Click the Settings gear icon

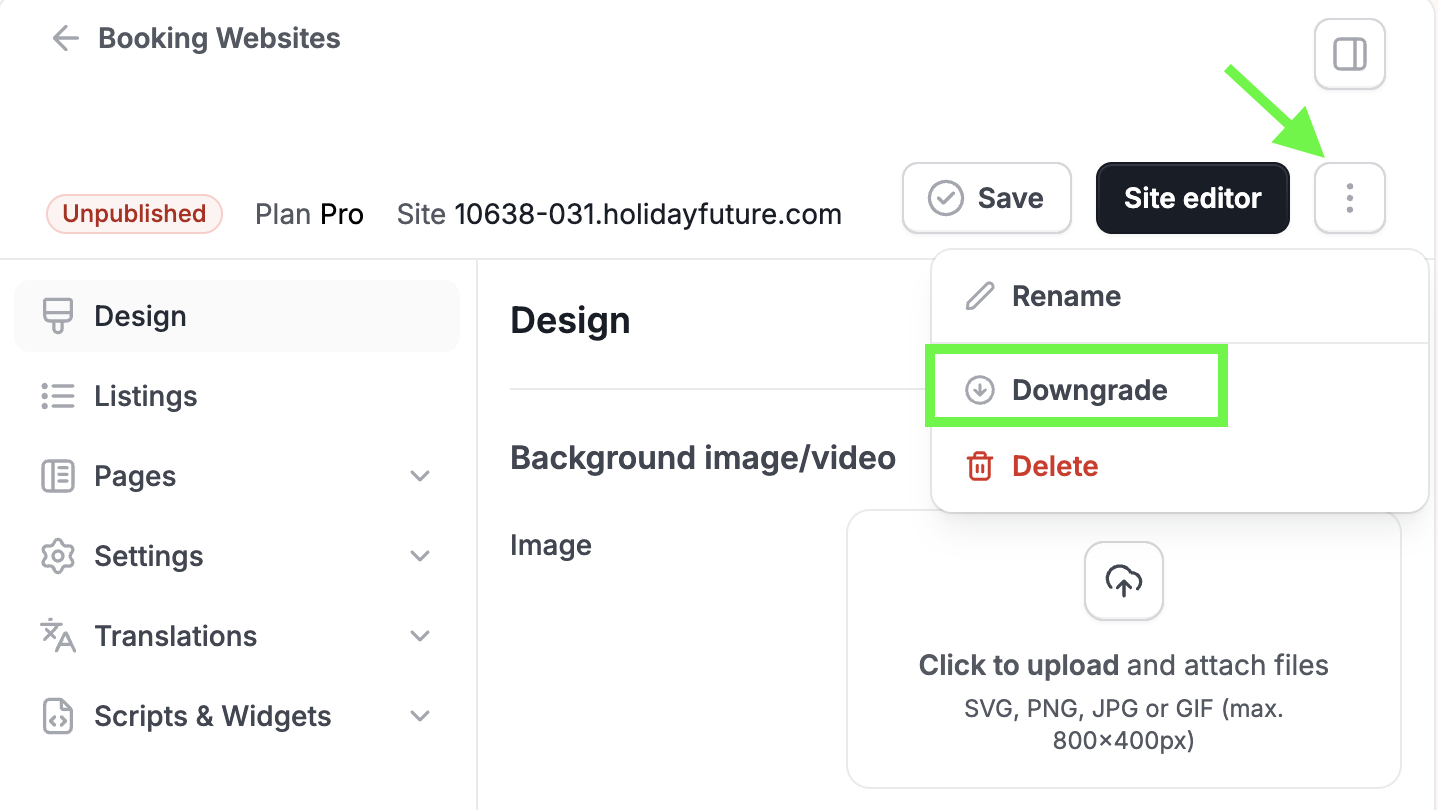tap(57, 556)
